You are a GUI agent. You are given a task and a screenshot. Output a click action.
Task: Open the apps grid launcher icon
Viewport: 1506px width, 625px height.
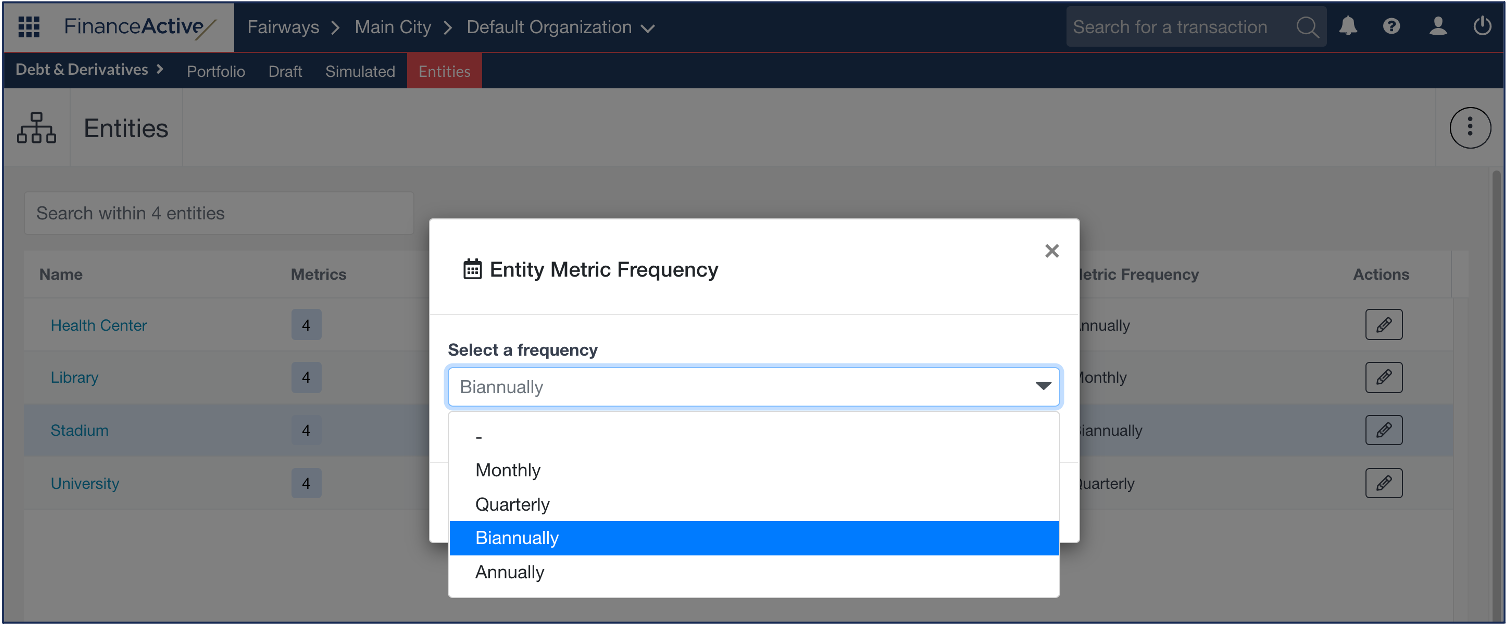point(29,27)
